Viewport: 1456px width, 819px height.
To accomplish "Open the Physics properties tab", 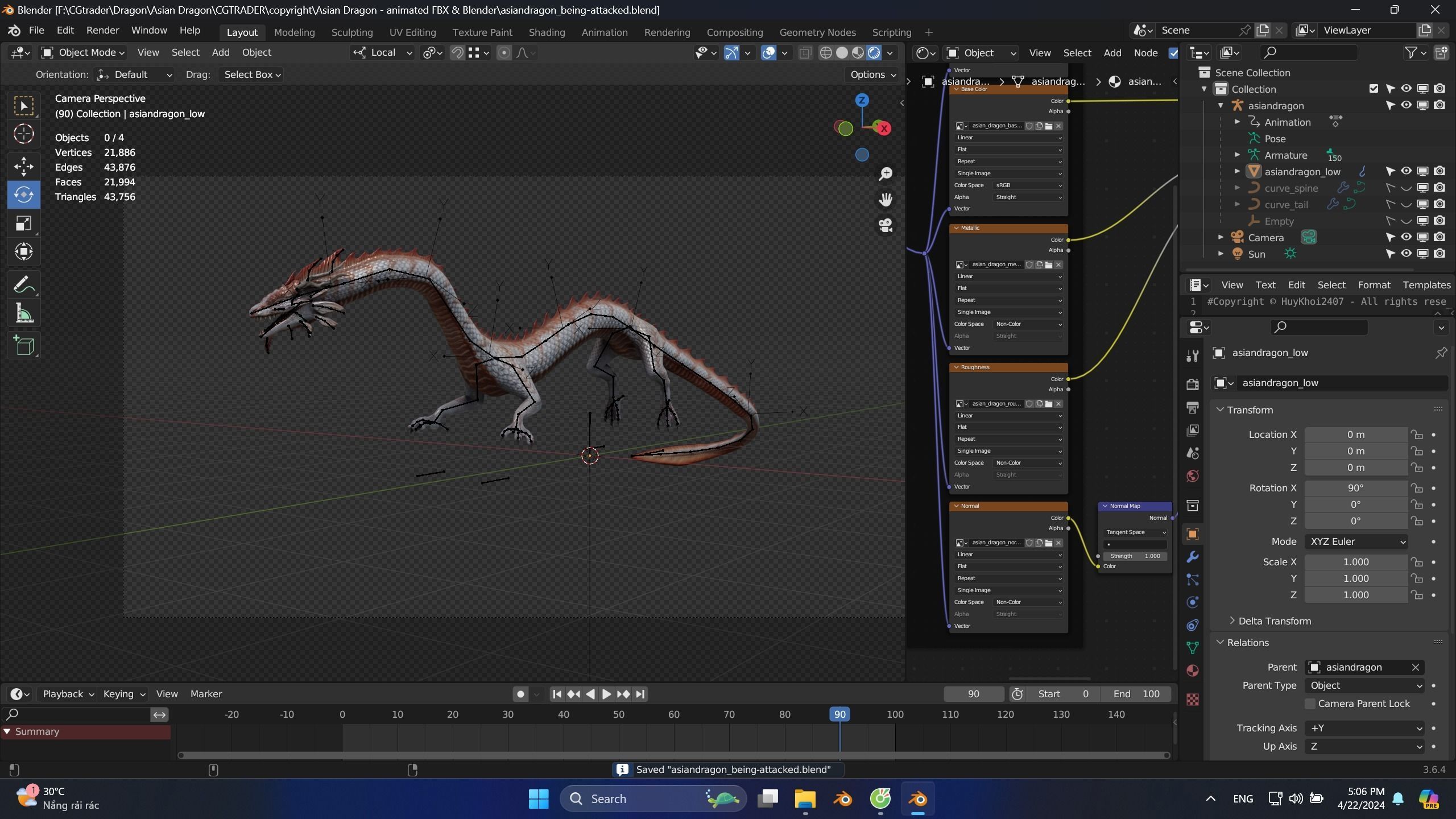I will (1193, 602).
